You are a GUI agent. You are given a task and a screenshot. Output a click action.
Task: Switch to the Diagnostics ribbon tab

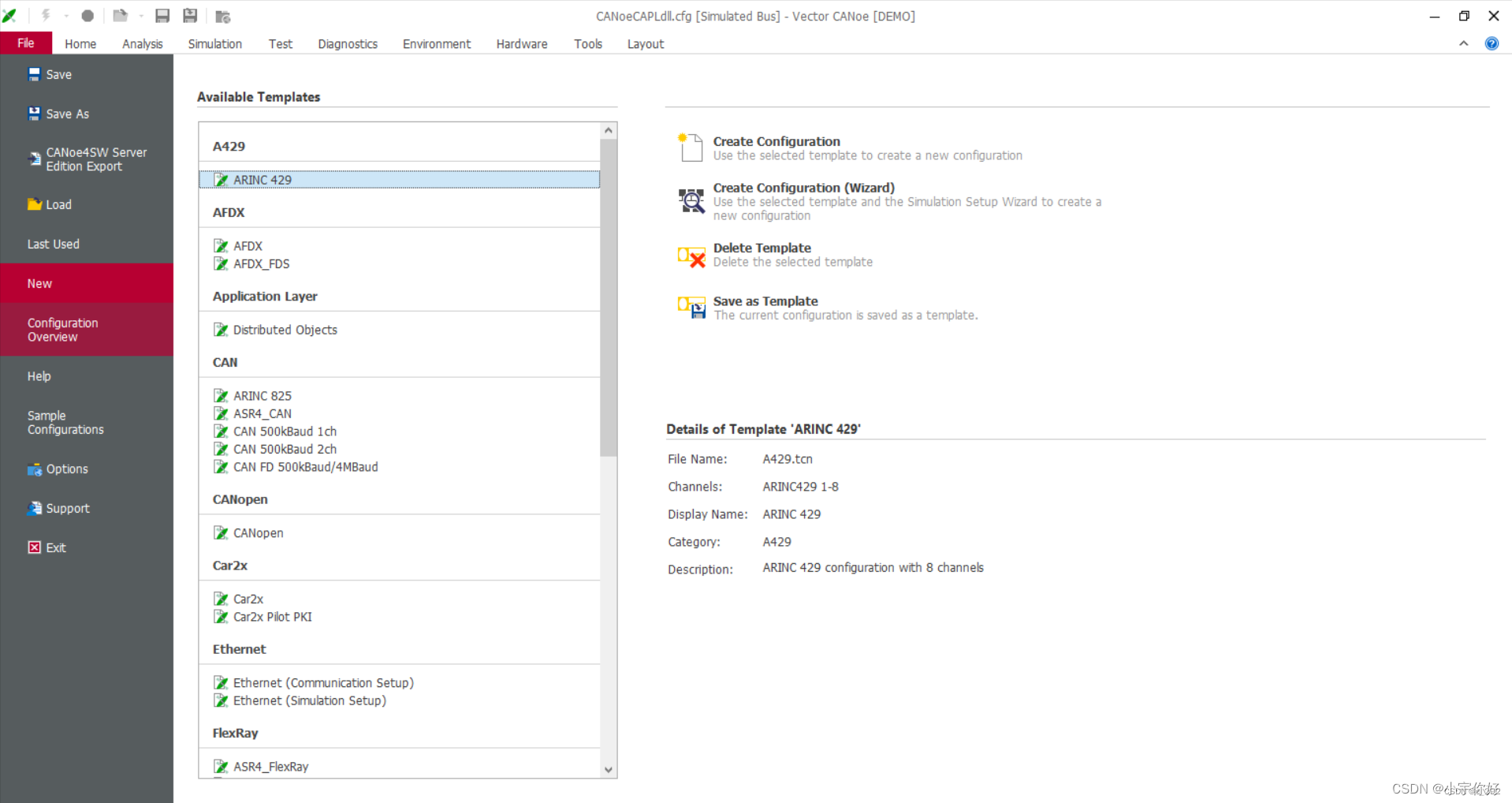point(348,44)
